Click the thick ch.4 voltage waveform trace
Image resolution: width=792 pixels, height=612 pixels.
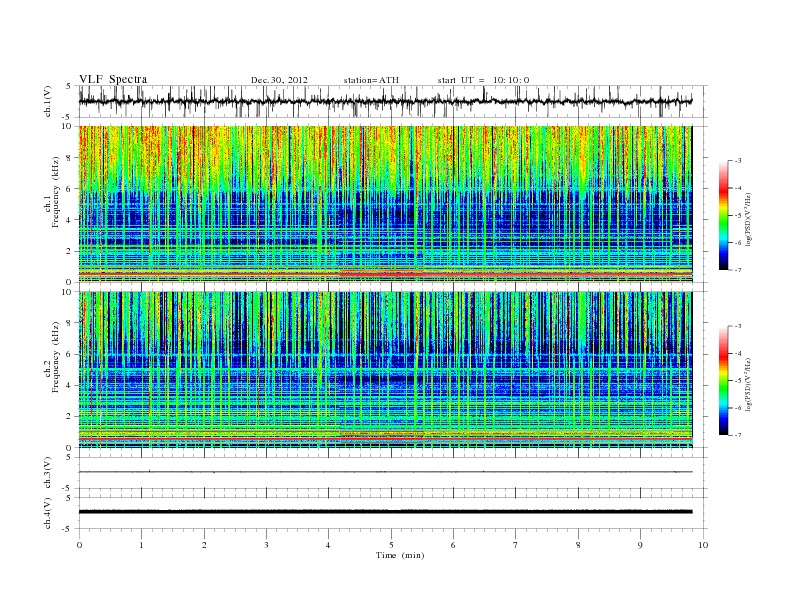point(385,512)
